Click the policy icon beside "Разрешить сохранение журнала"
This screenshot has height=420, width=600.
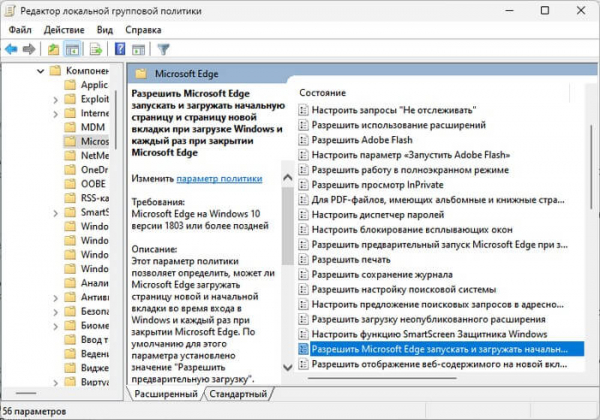[303, 274]
